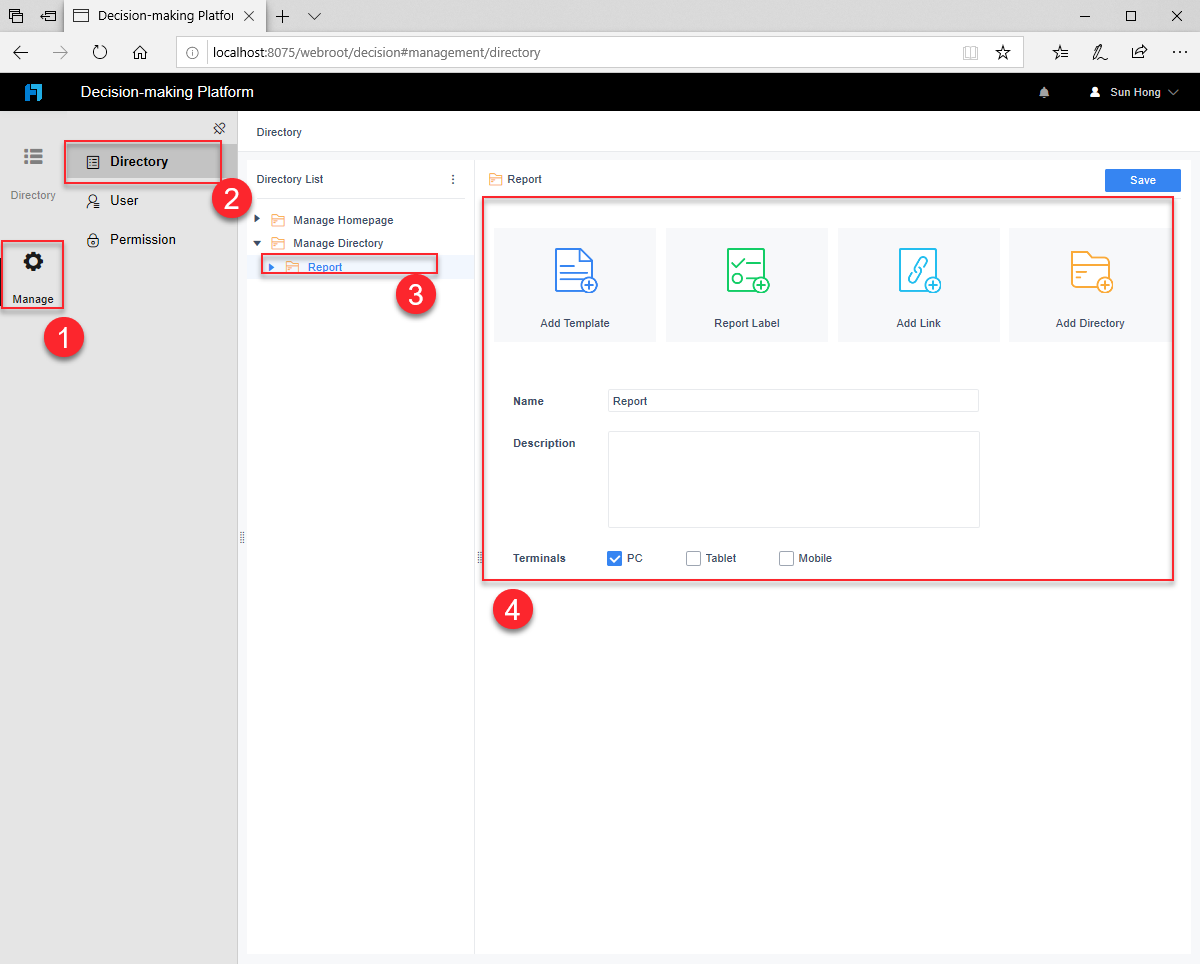The height and width of the screenshot is (964, 1200).
Task: Enable the Tablet terminal option
Action: tap(694, 558)
